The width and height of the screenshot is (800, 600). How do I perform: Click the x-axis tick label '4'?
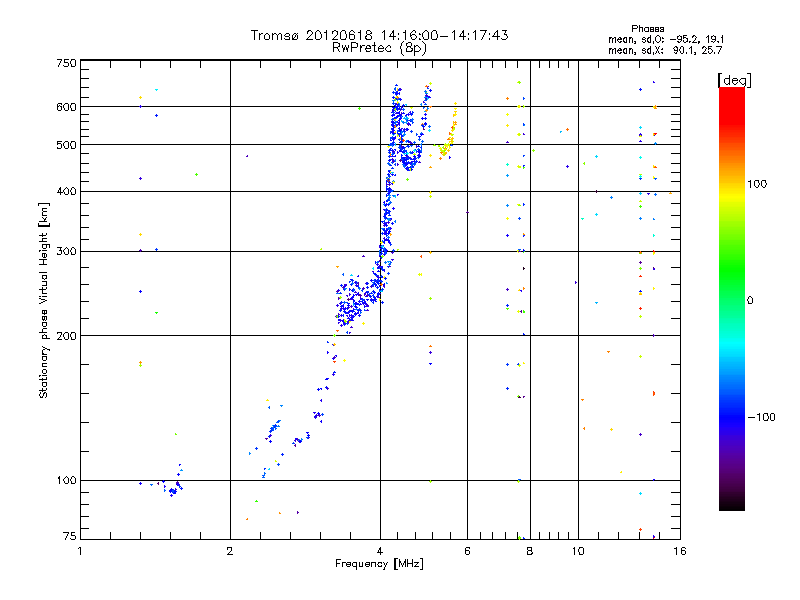click(x=380, y=551)
